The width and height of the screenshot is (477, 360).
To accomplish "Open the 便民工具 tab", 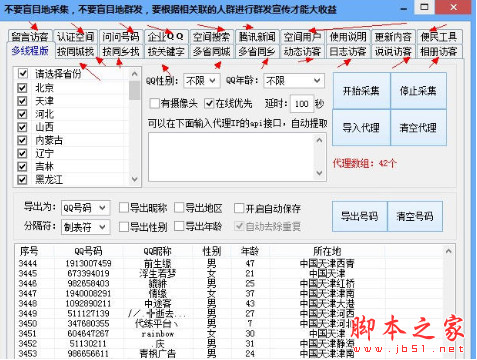I will (x=439, y=36).
